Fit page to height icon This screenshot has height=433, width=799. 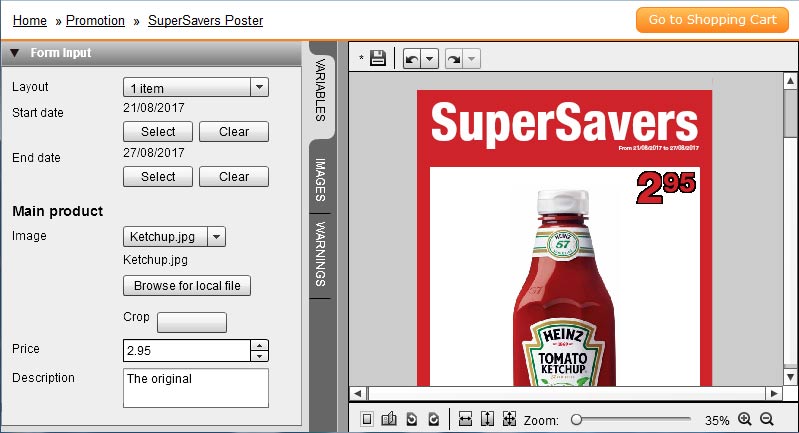click(487, 419)
